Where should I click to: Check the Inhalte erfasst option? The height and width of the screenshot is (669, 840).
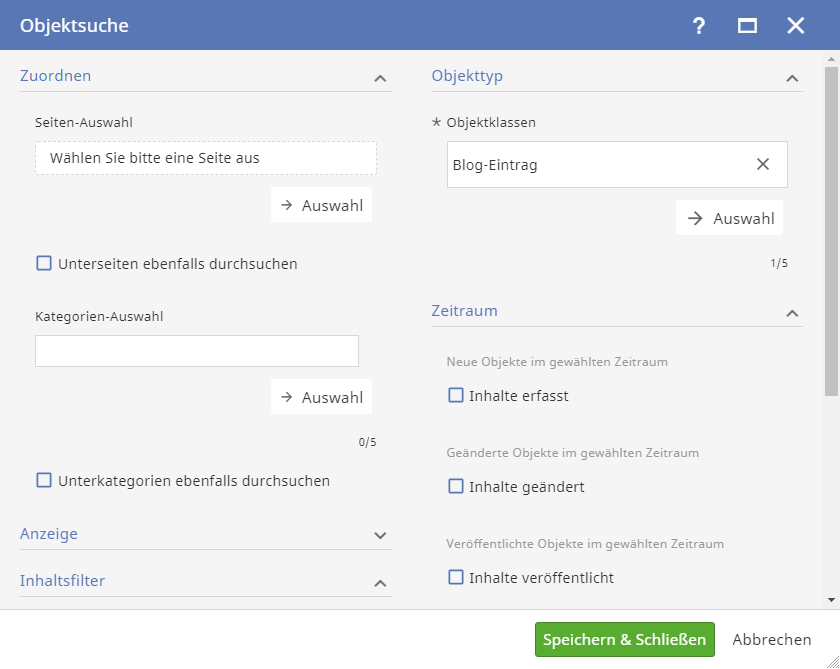click(456, 395)
